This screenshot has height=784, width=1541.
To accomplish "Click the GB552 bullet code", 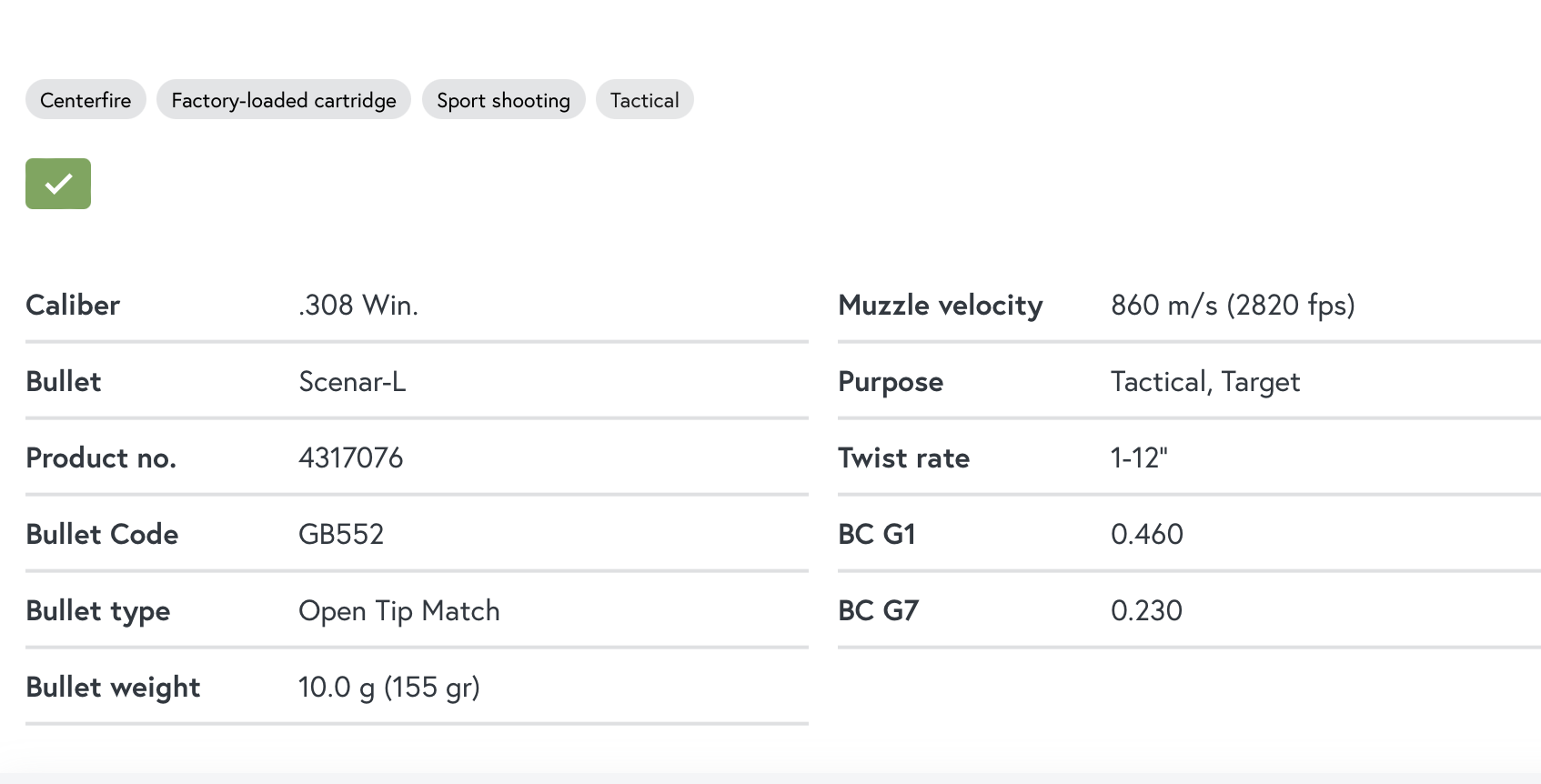I will click(341, 534).
